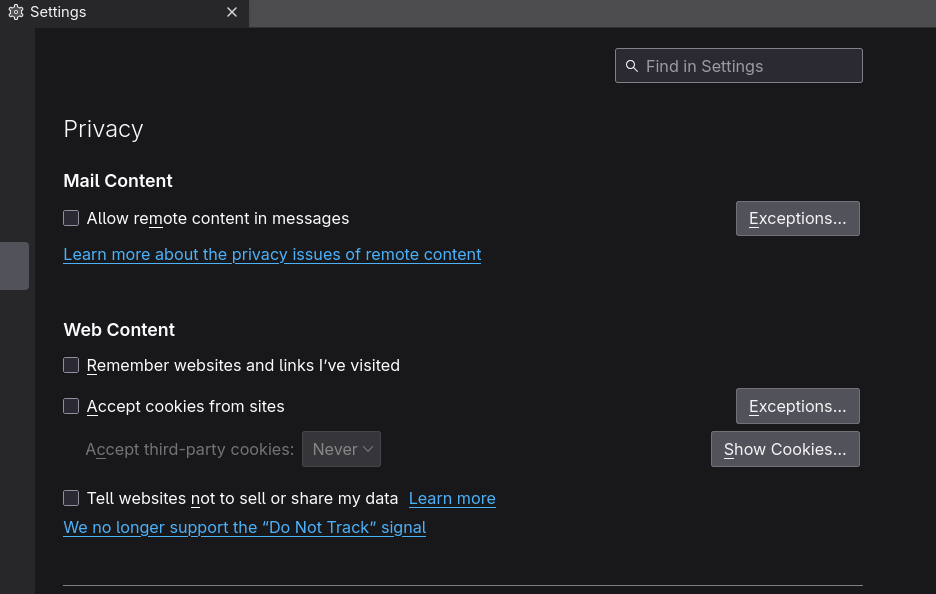
Task: Click the Find in Settings field
Action: pos(738,66)
